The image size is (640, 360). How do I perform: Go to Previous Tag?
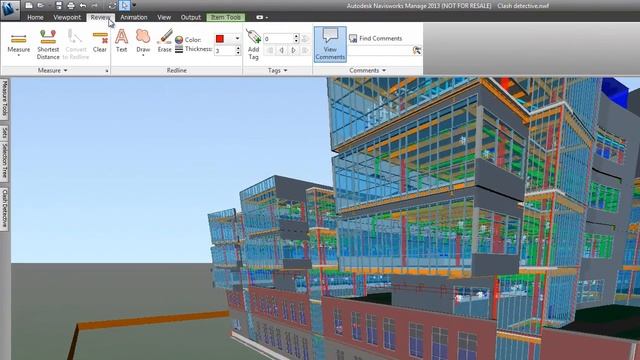282,51
